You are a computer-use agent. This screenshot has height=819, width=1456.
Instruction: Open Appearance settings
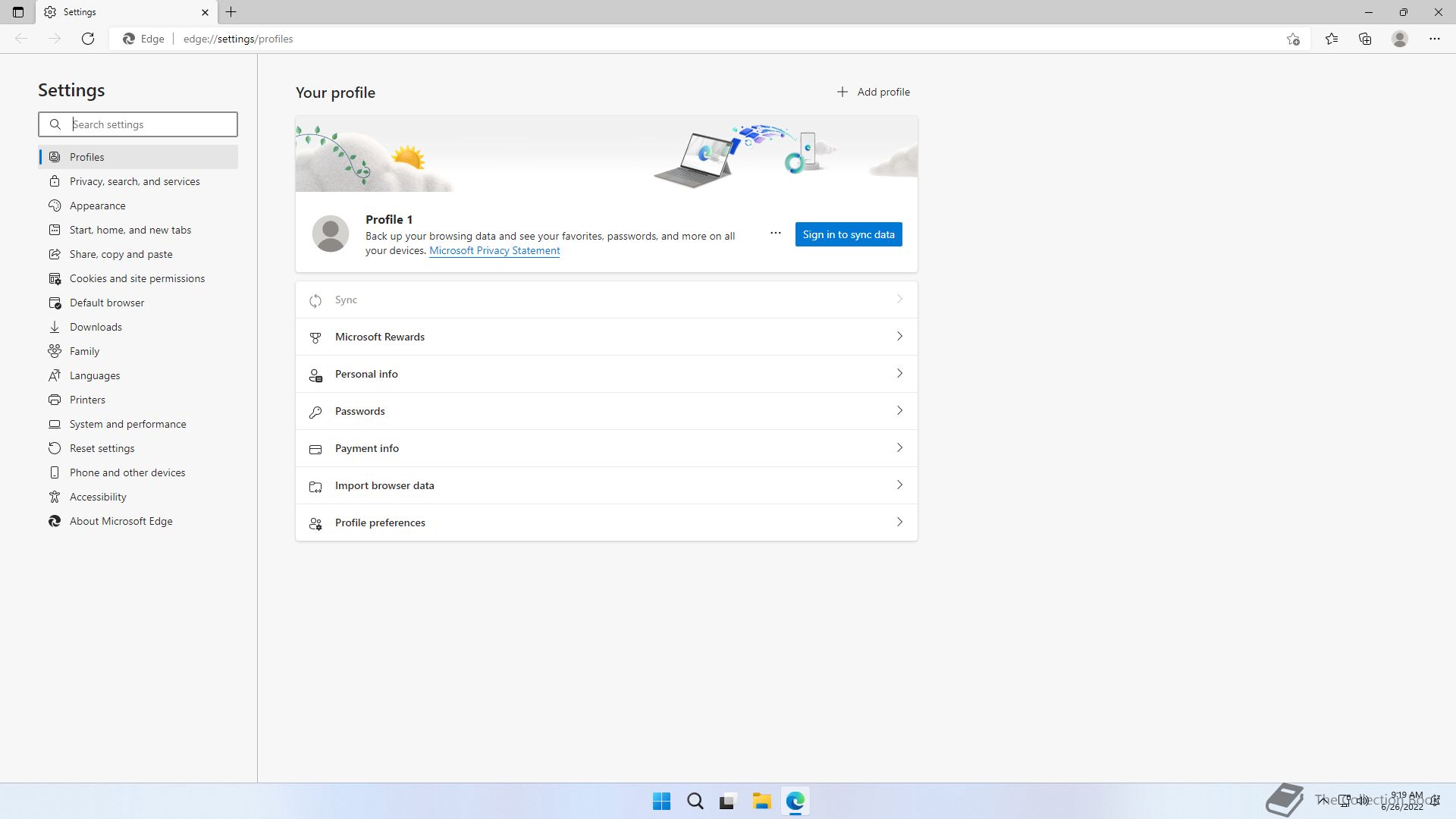point(138,206)
